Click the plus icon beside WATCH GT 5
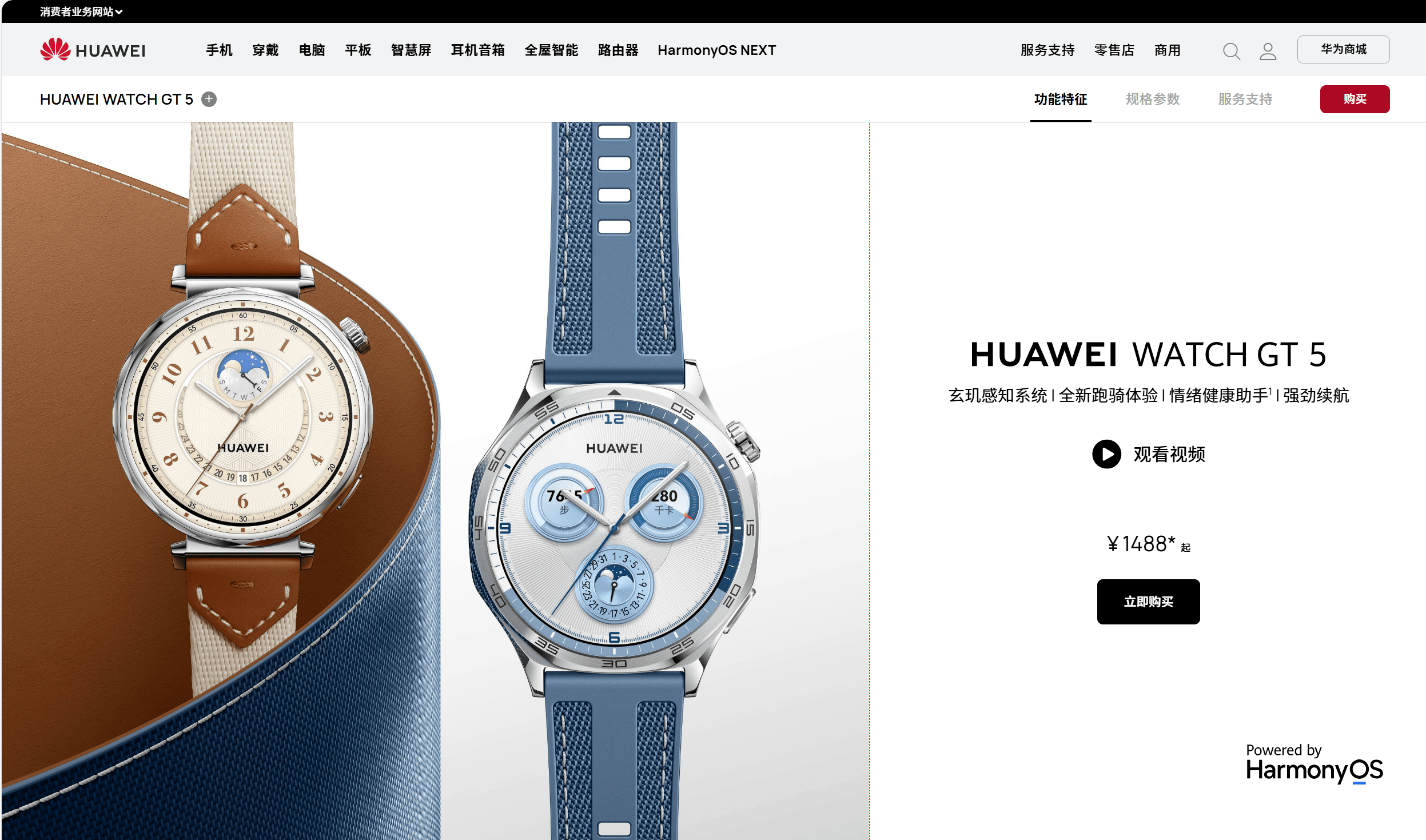Screen dimensions: 1426x840 click(209, 99)
